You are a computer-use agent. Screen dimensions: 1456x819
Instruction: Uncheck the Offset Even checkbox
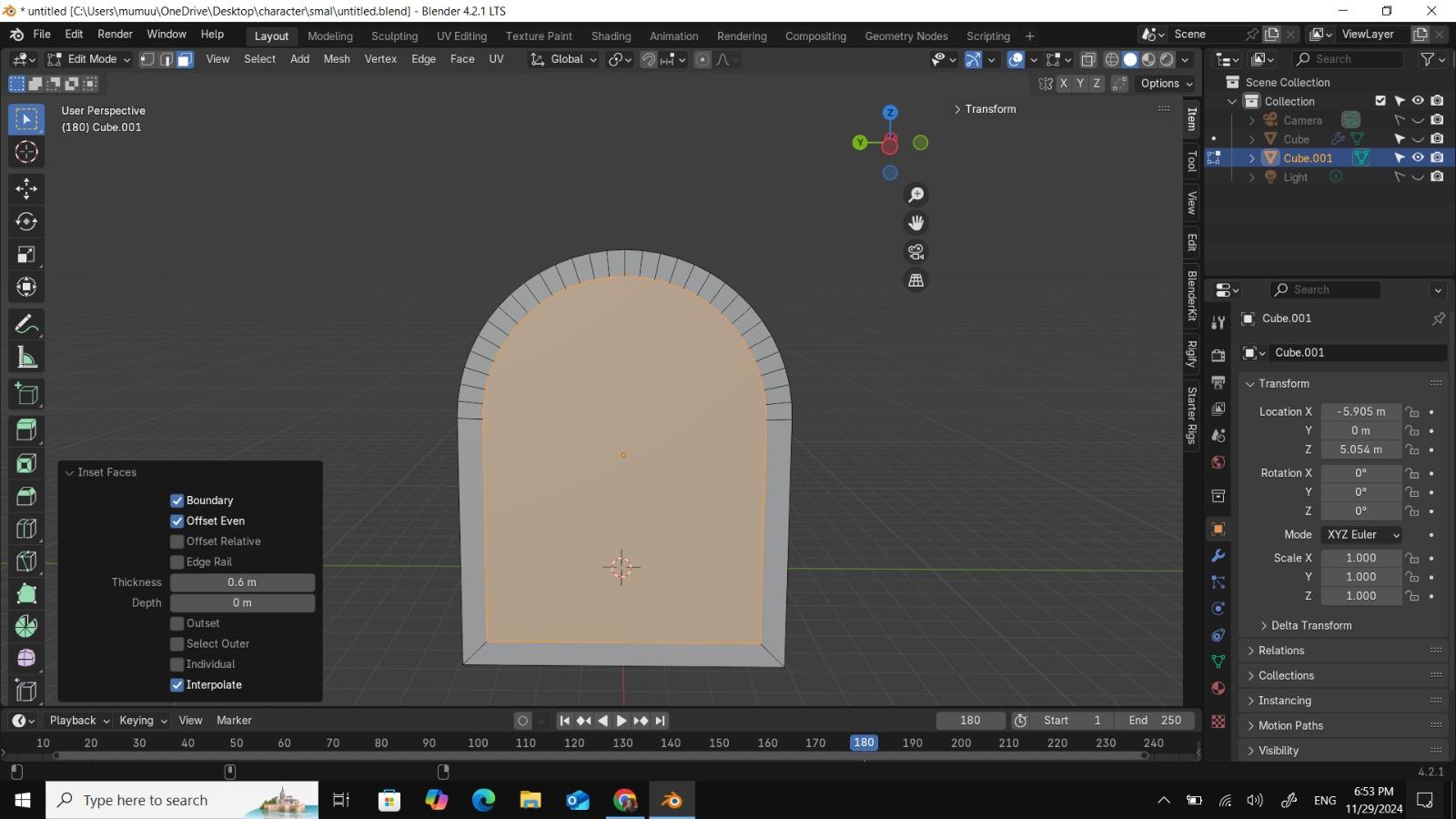[x=177, y=521]
